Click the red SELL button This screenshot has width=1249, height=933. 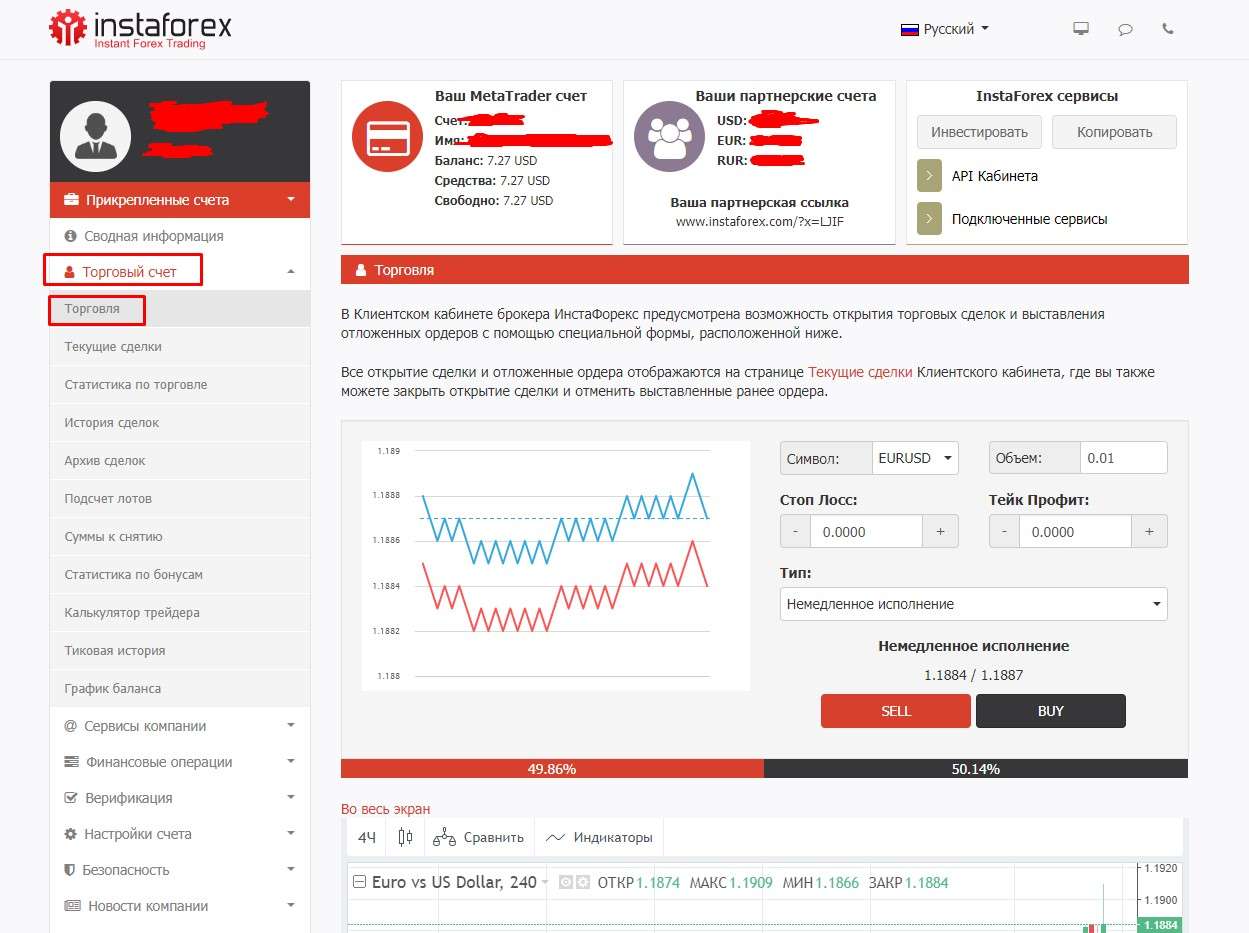tap(896, 711)
